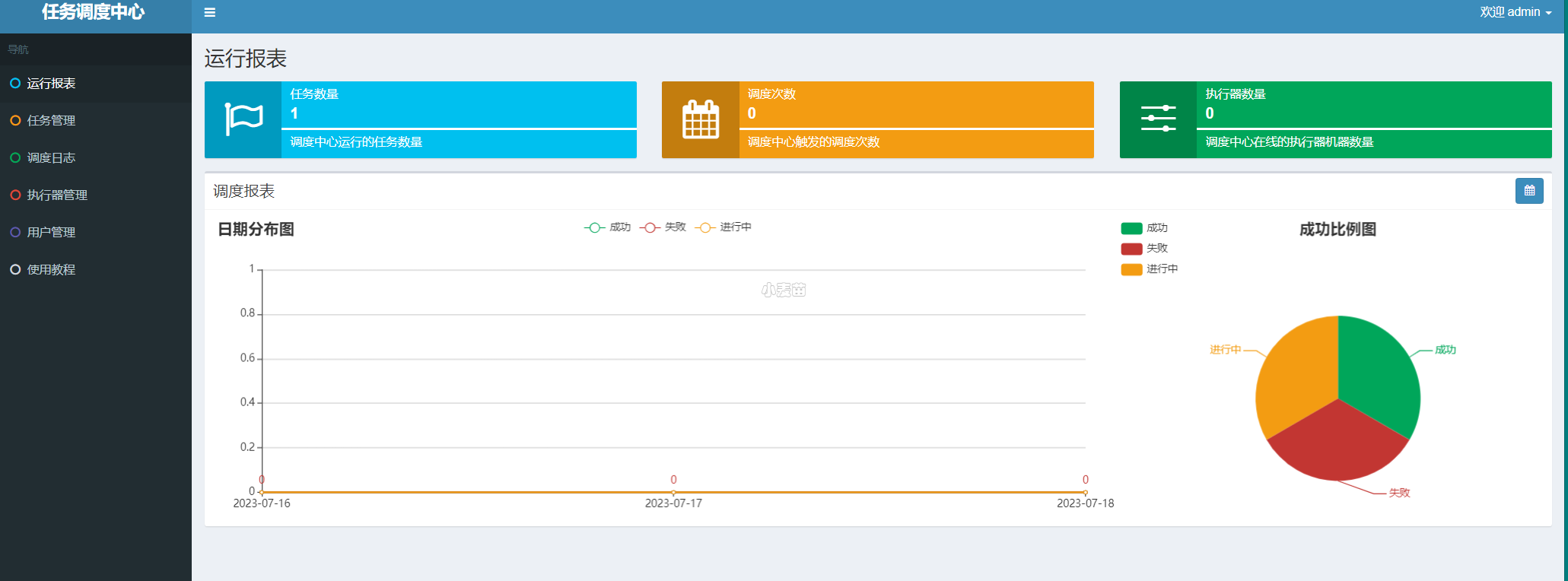
Task: Toggle orange 进行中 swatch in pie legend
Action: click(x=1131, y=269)
